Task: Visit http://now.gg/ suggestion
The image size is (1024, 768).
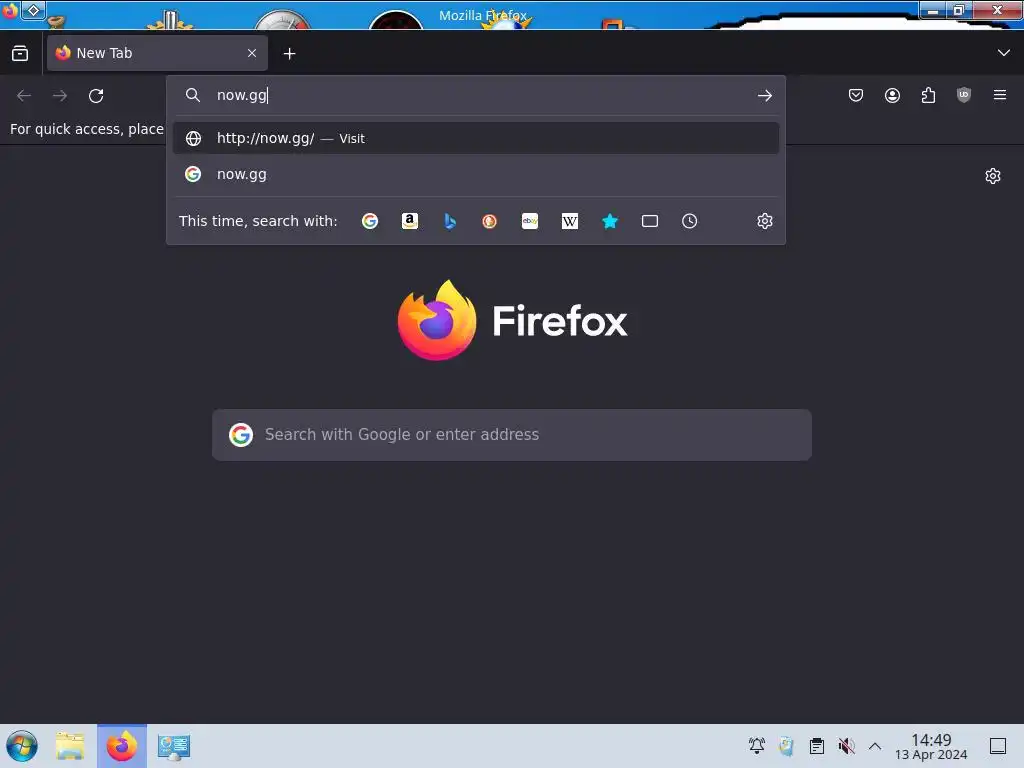Action: coord(475,138)
